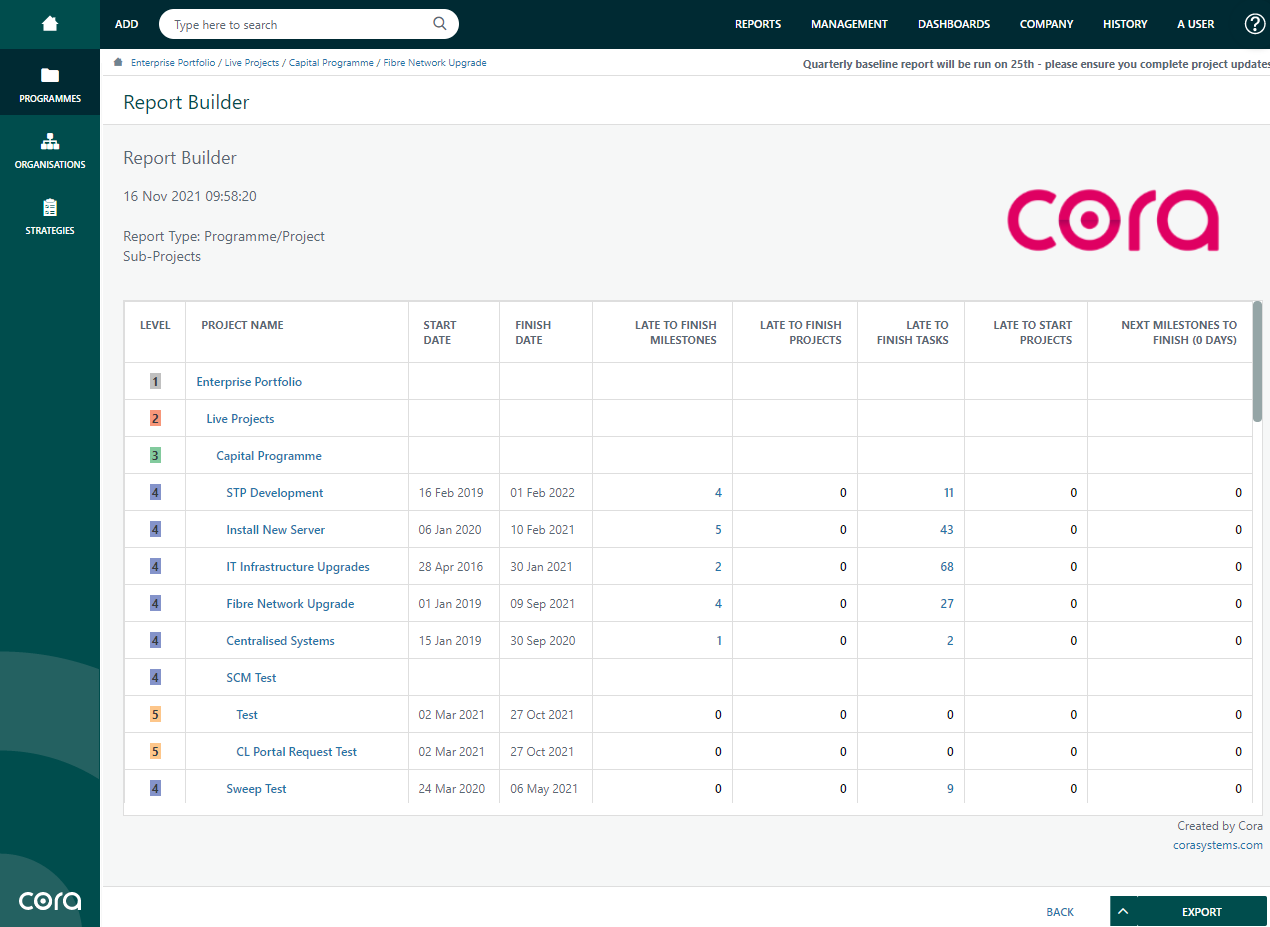Open the A USER menu
Screen dimensions: 1270x927
click(x=1196, y=24)
